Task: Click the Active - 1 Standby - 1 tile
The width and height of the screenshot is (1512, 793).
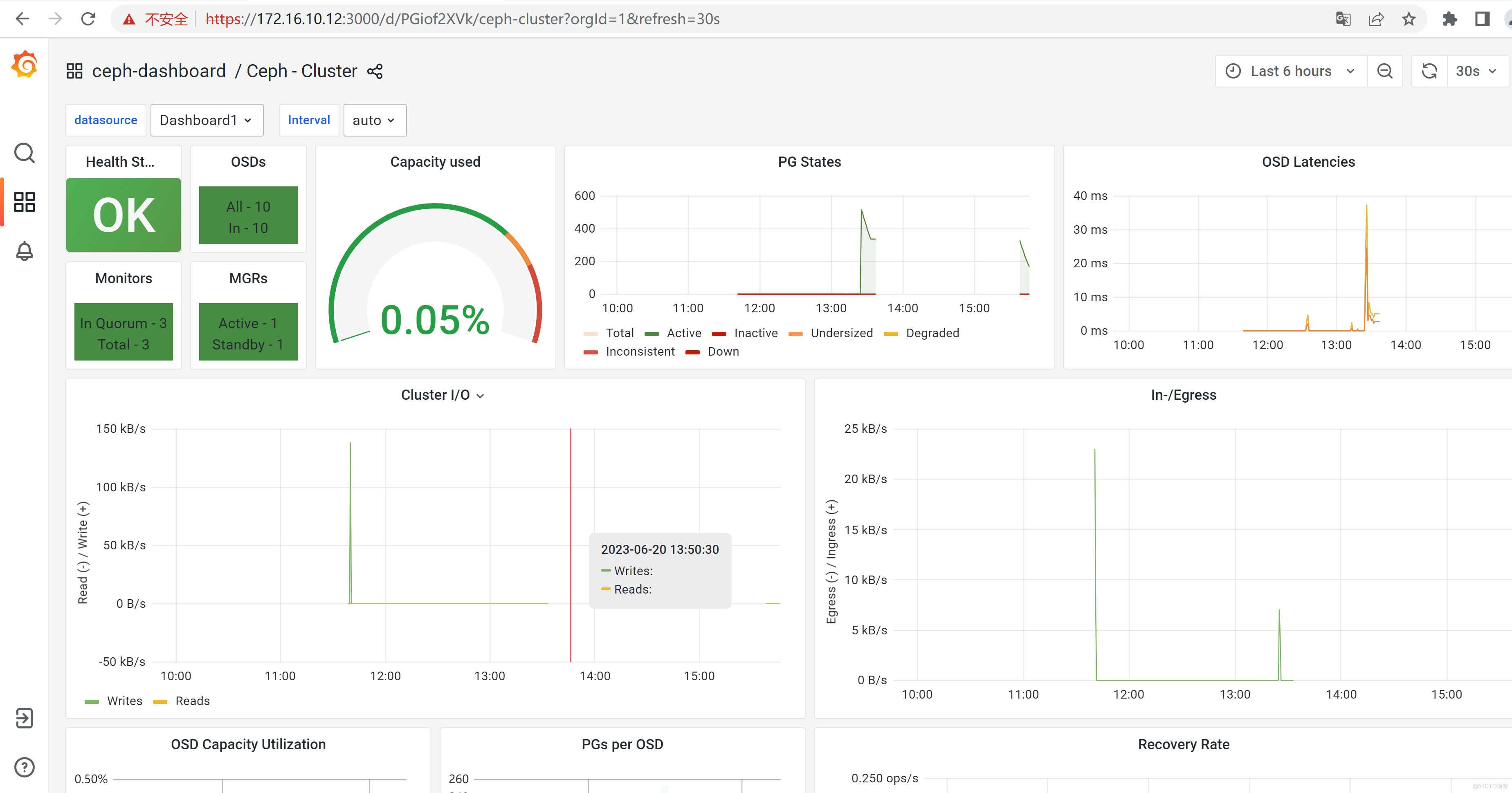Action: [x=248, y=332]
